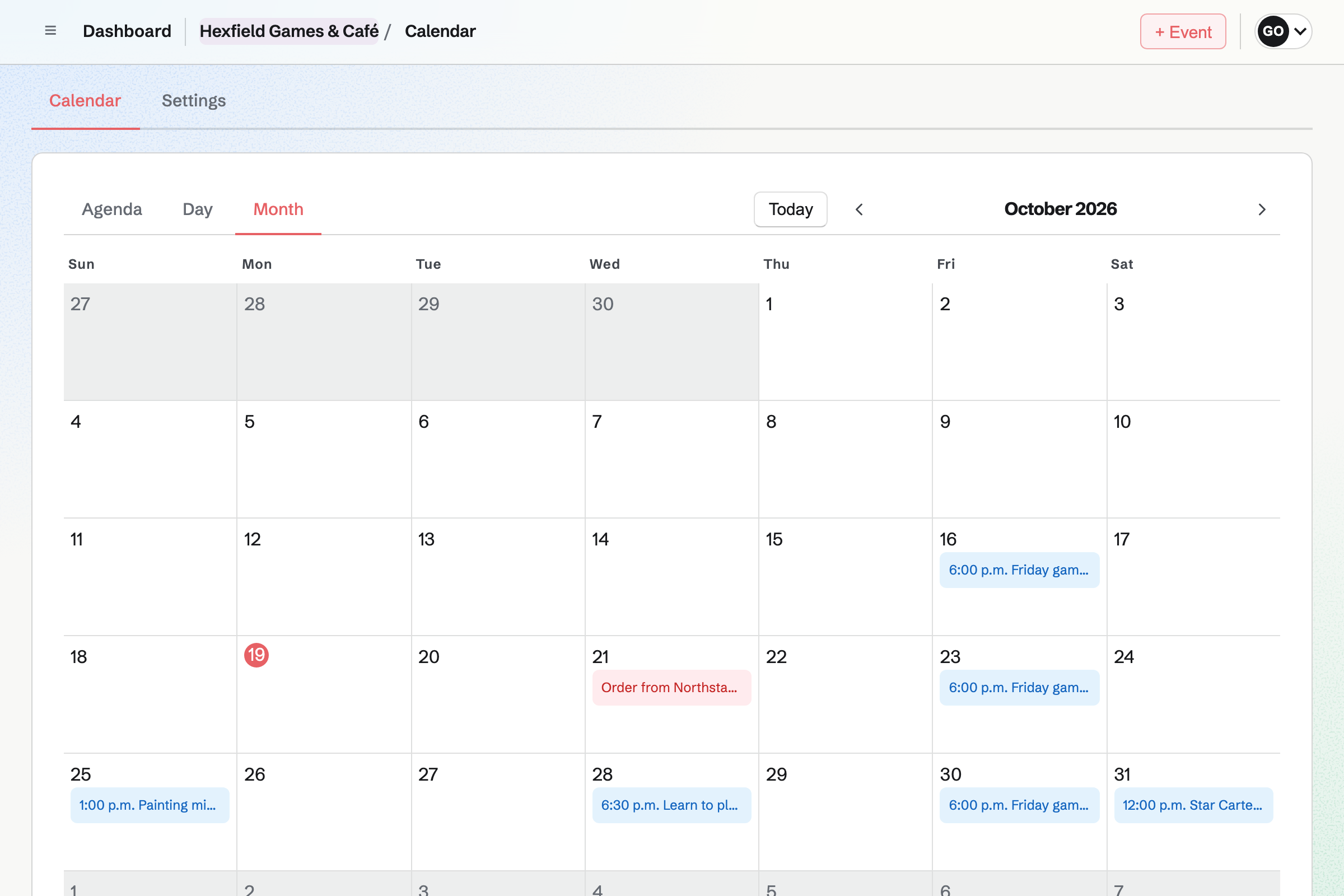The width and height of the screenshot is (1344, 896).
Task: Open the 6:30 p.m. Learn to pl... event
Action: tap(671, 805)
